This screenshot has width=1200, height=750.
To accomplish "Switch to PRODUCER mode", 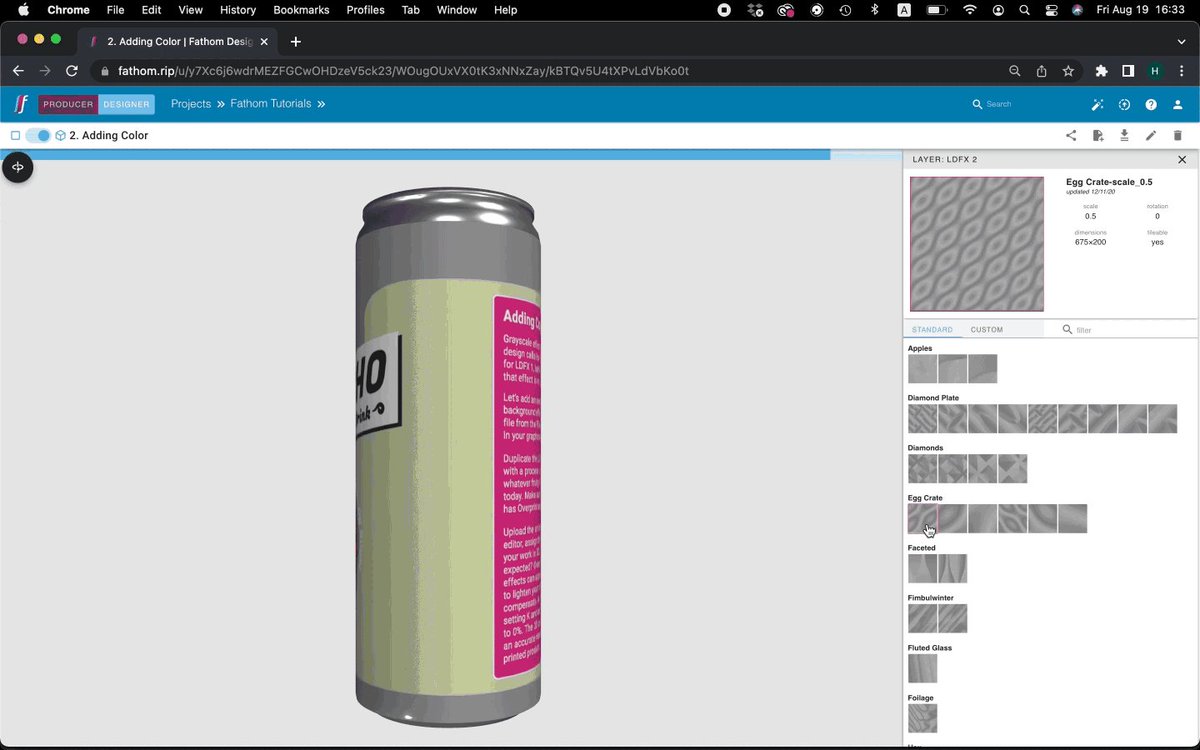I will tap(68, 104).
